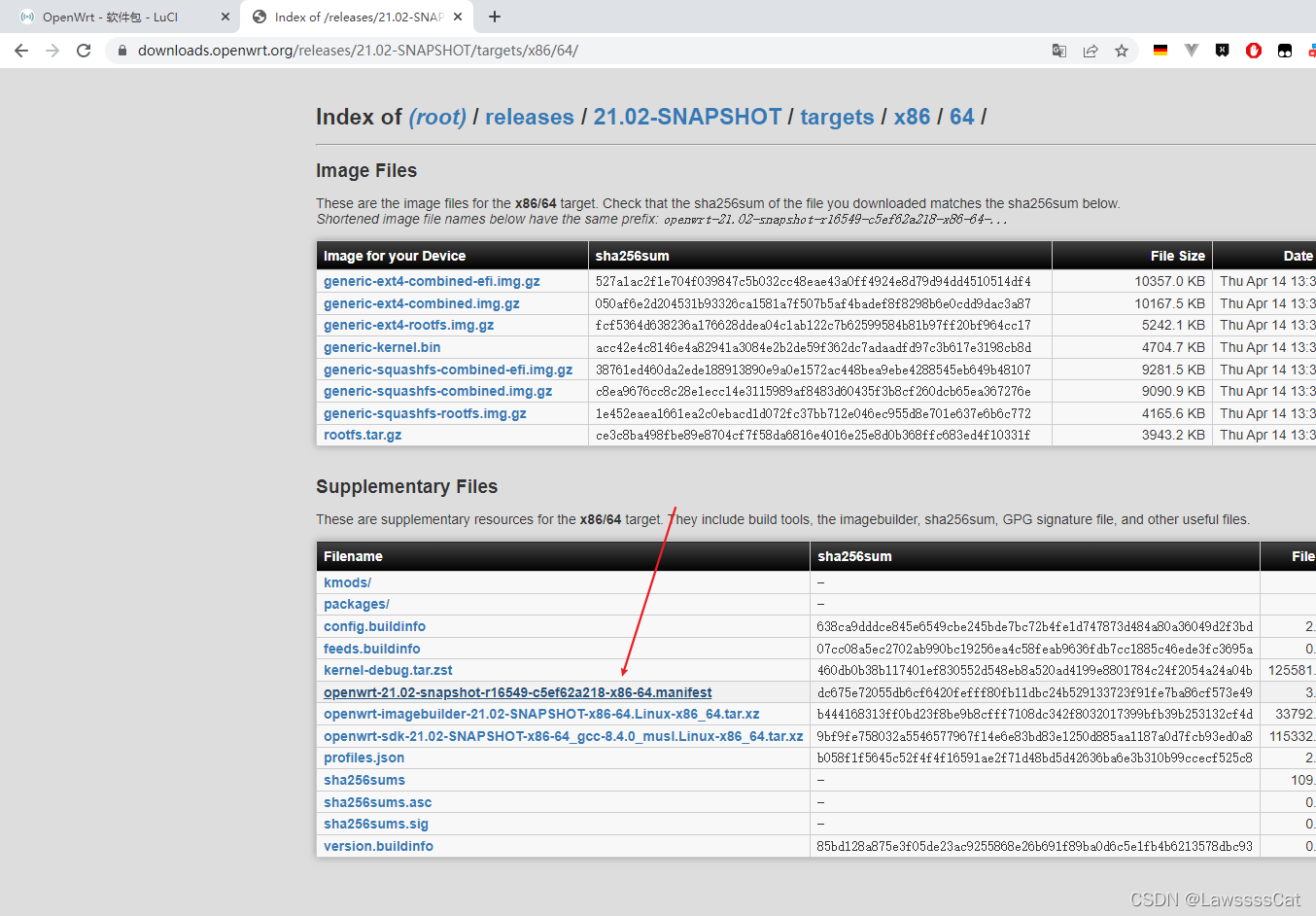Open the red hand blocker extension
This screenshot has width=1316, height=916.
(1254, 51)
